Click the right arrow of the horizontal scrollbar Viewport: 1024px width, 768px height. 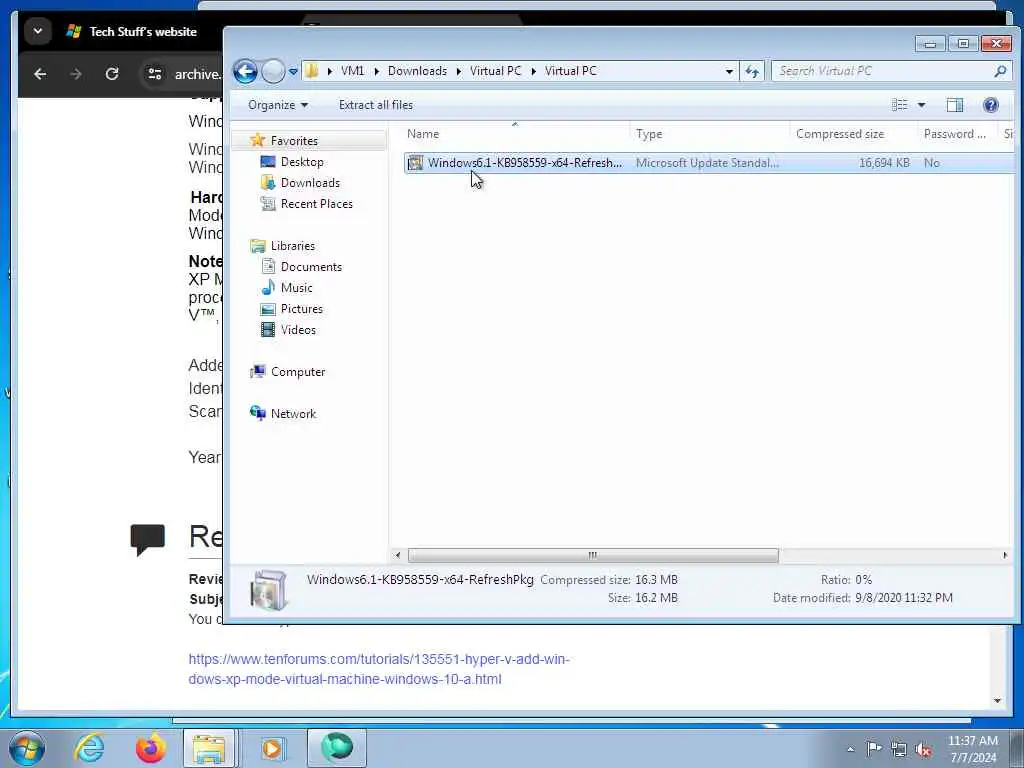click(1005, 555)
